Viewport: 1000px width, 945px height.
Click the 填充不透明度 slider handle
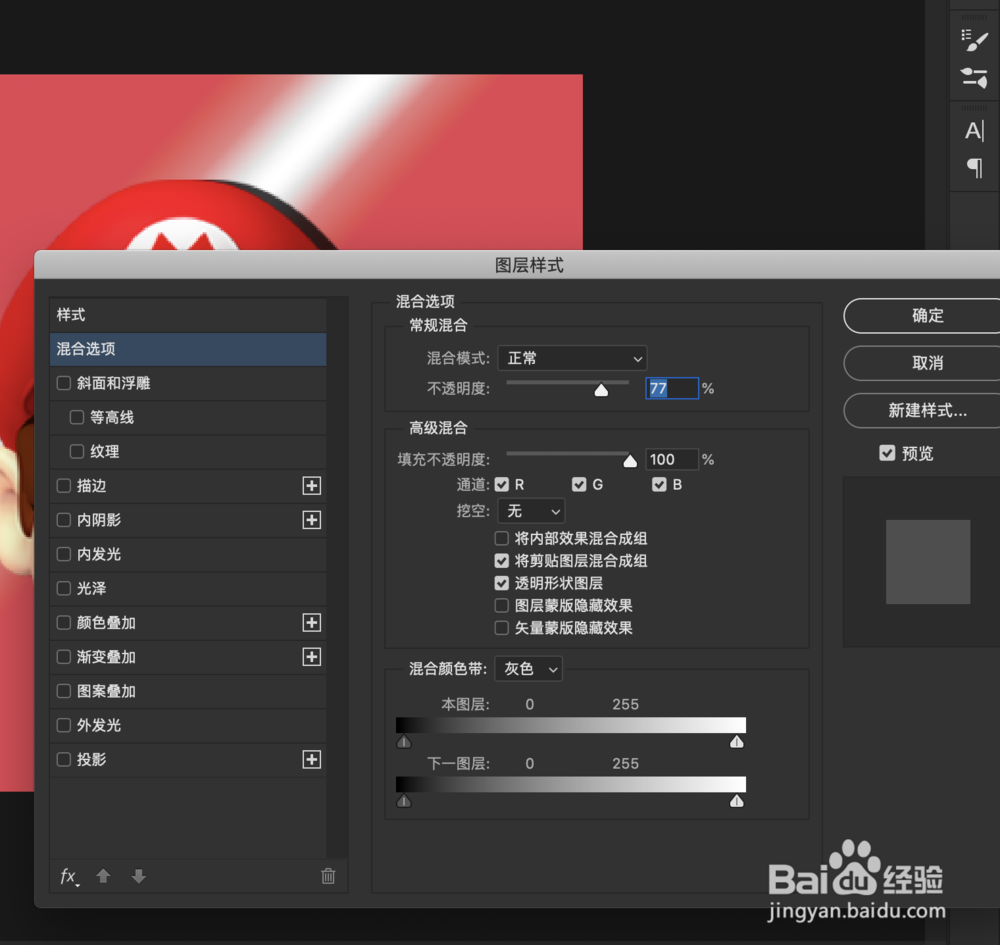[x=630, y=461]
